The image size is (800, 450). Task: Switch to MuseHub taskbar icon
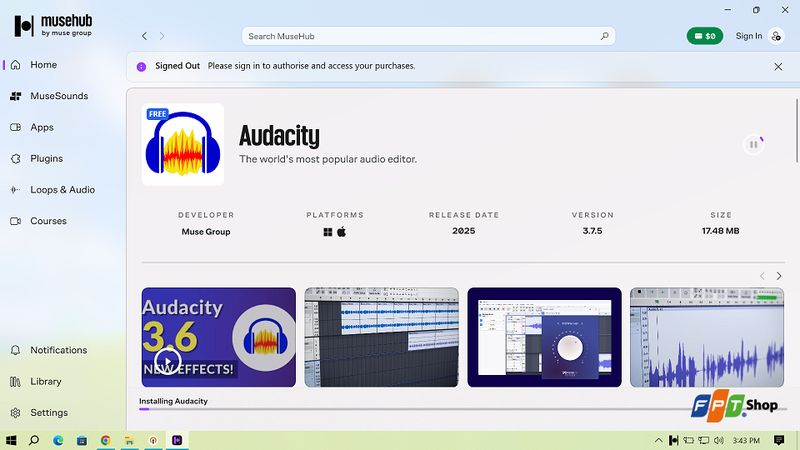177,440
